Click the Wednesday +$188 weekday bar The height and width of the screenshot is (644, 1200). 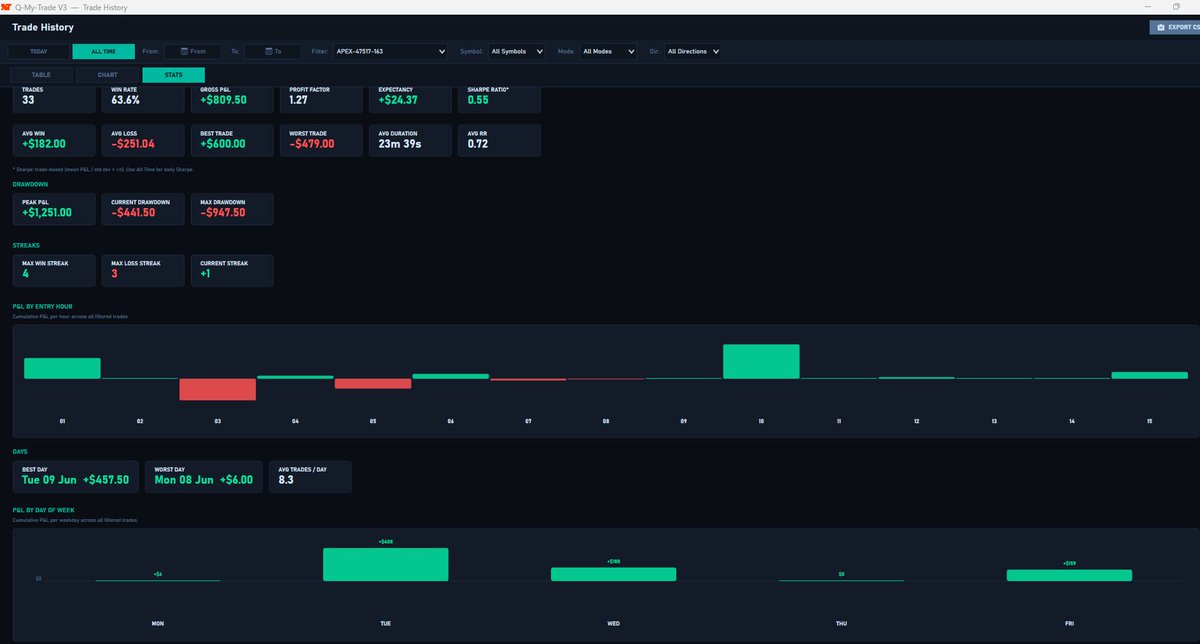click(614, 574)
